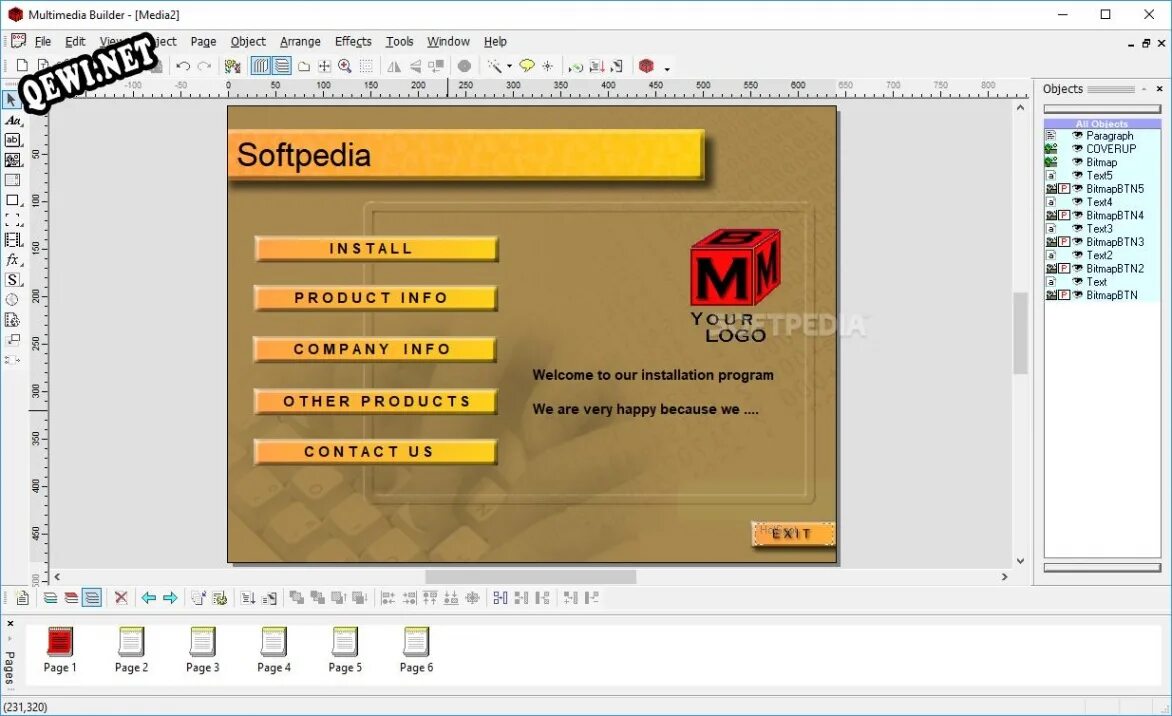Click the red X delete page icon
The image size is (1172, 716).
pyautogui.click(x=120, y=598)
